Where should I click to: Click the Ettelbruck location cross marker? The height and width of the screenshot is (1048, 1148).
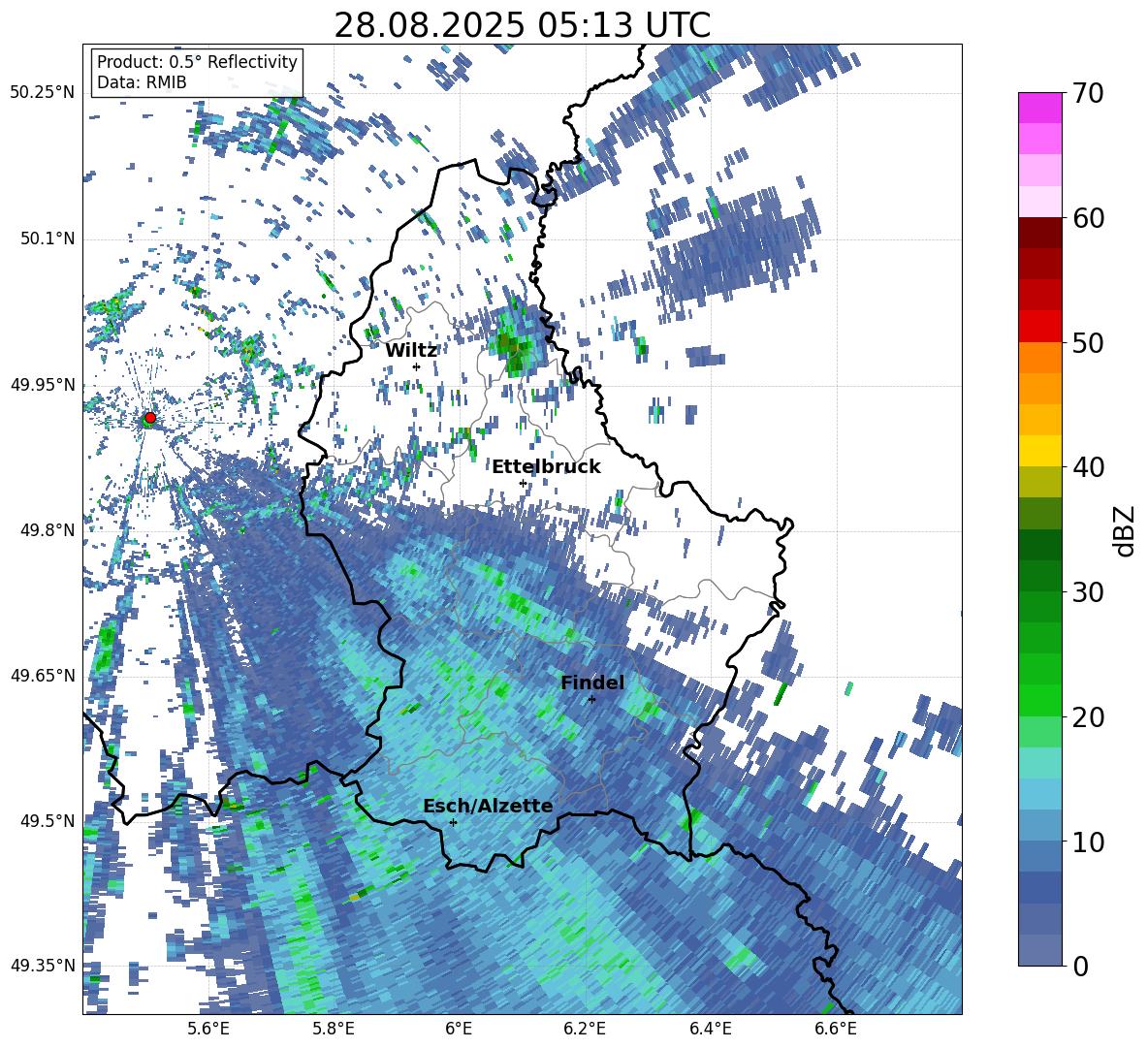523,483
